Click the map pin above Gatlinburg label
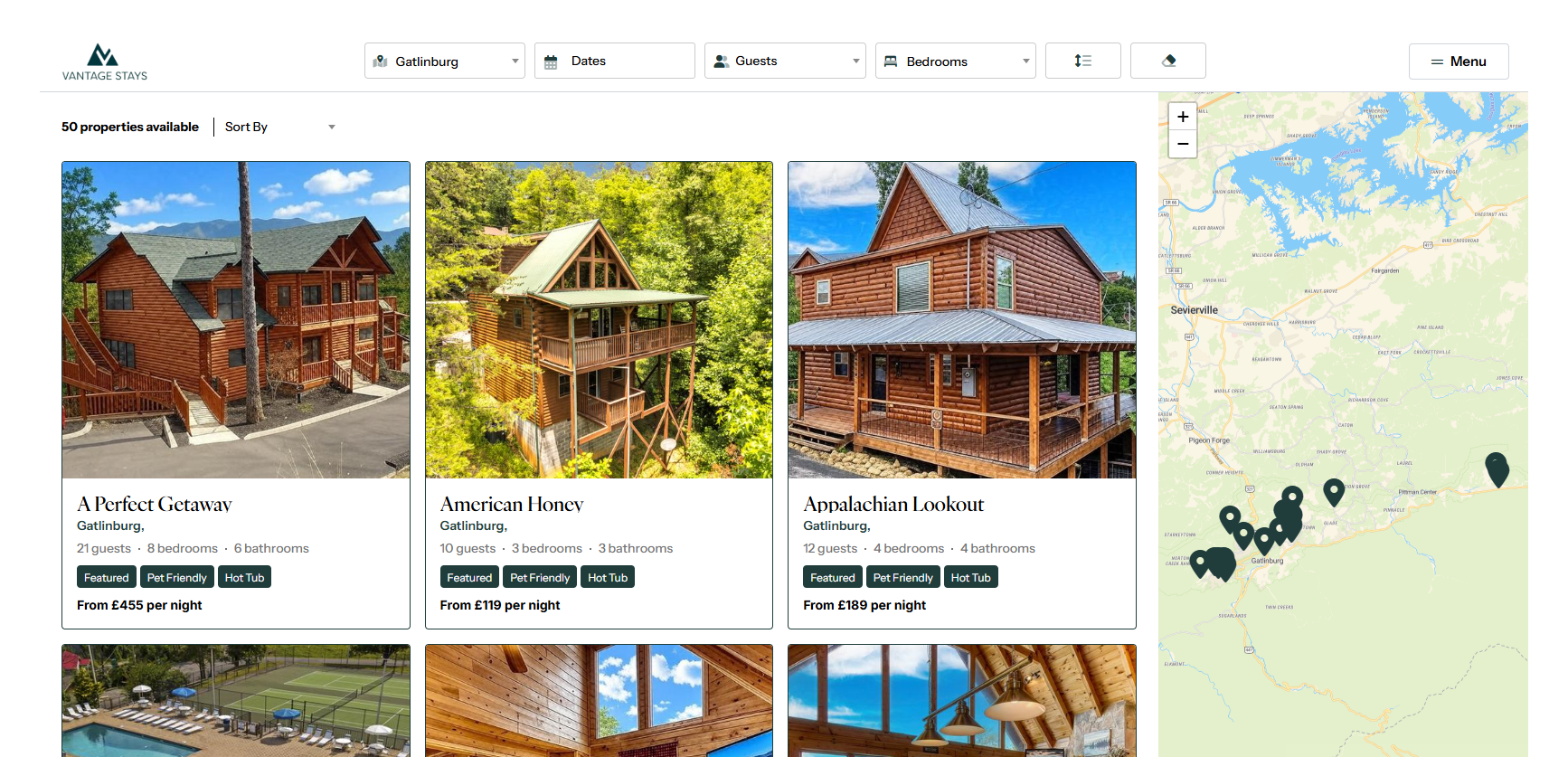 pos(1264,540)
